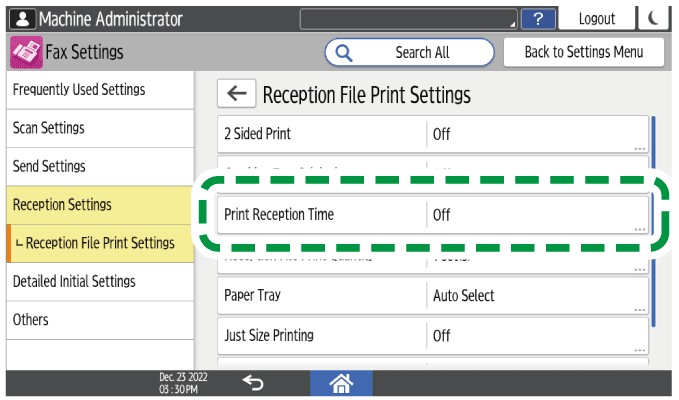Click Back to Settings Menu button
679x400 pixels.
pos(584,52)
